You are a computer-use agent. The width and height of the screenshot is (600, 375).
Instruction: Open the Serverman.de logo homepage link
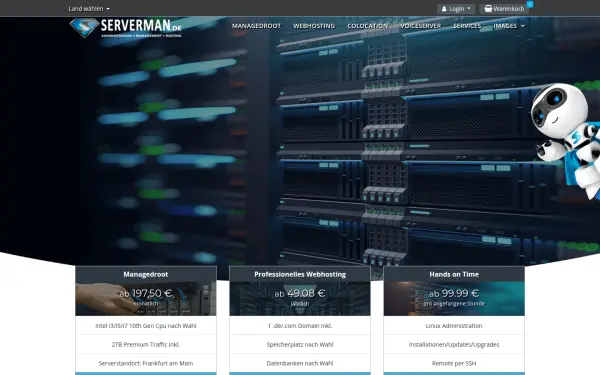pyautogui.click(x=126, y=28)
